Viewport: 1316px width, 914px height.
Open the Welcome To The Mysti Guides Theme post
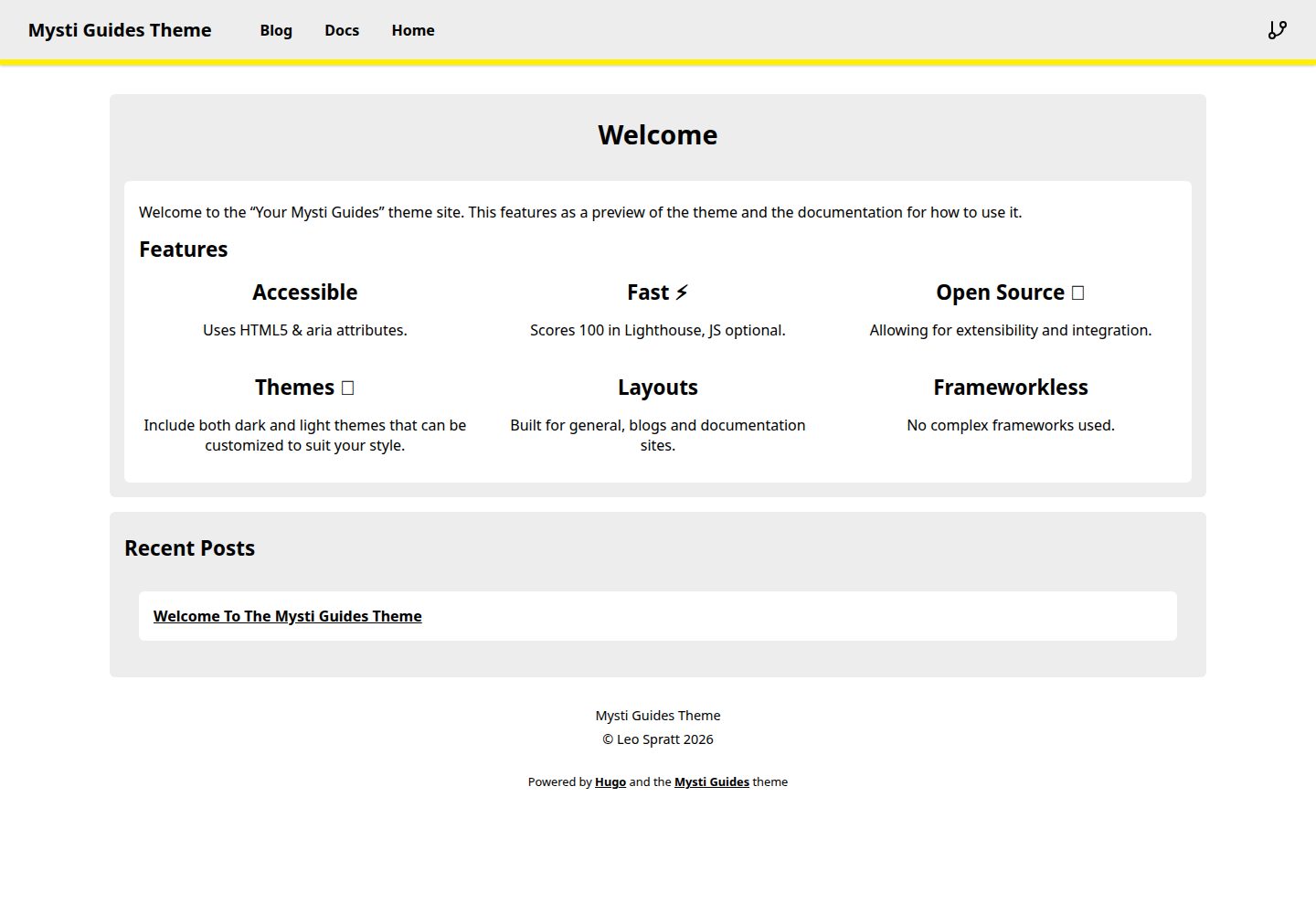(288, 616)
